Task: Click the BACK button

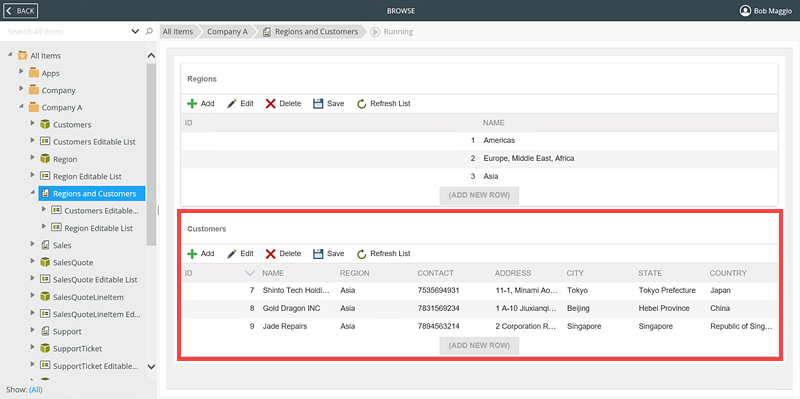Action: click(x=21, y=11)
